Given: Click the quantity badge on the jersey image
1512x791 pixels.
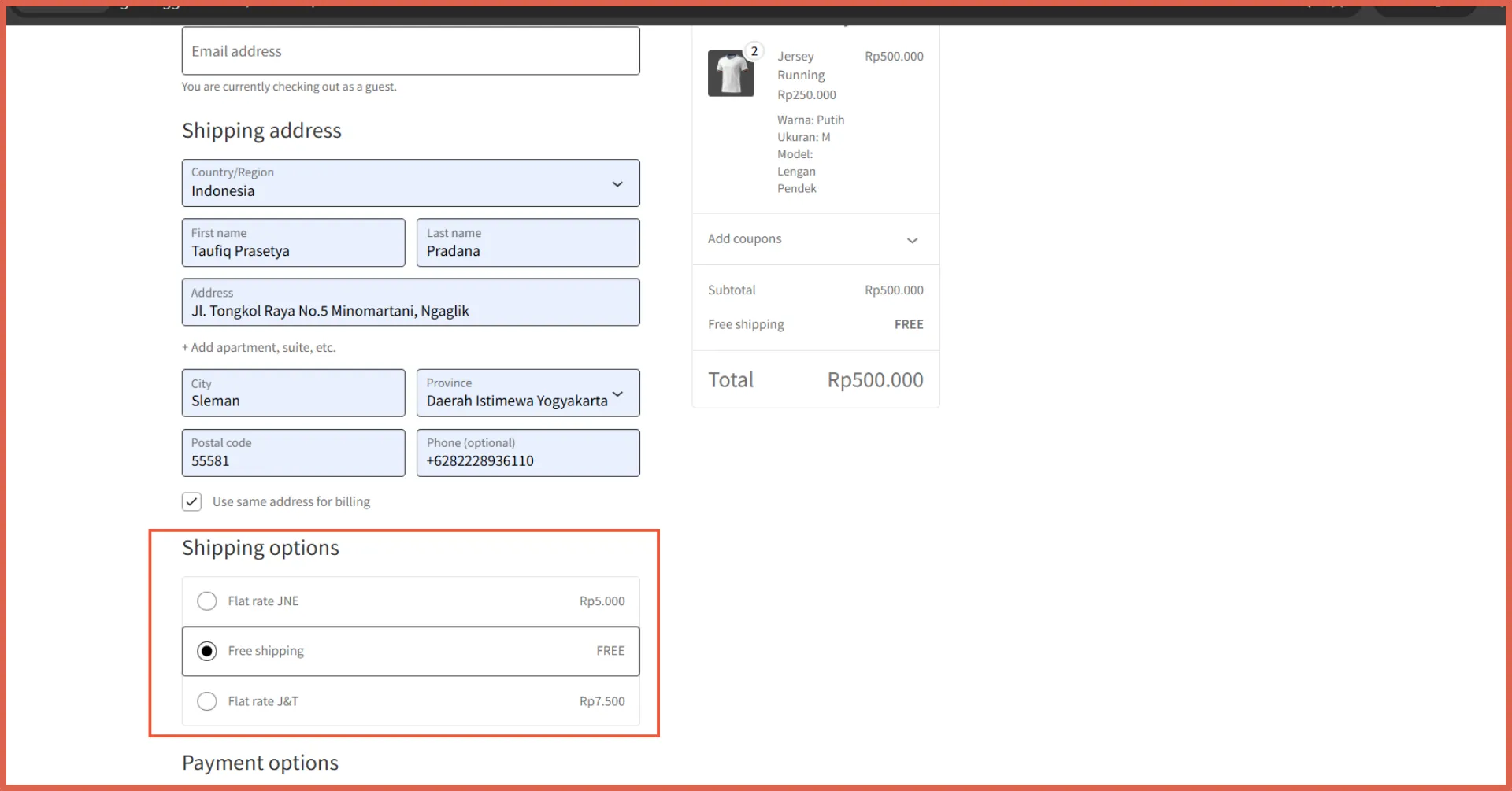Looking at the screenshot, I should [x=754, y=51].
